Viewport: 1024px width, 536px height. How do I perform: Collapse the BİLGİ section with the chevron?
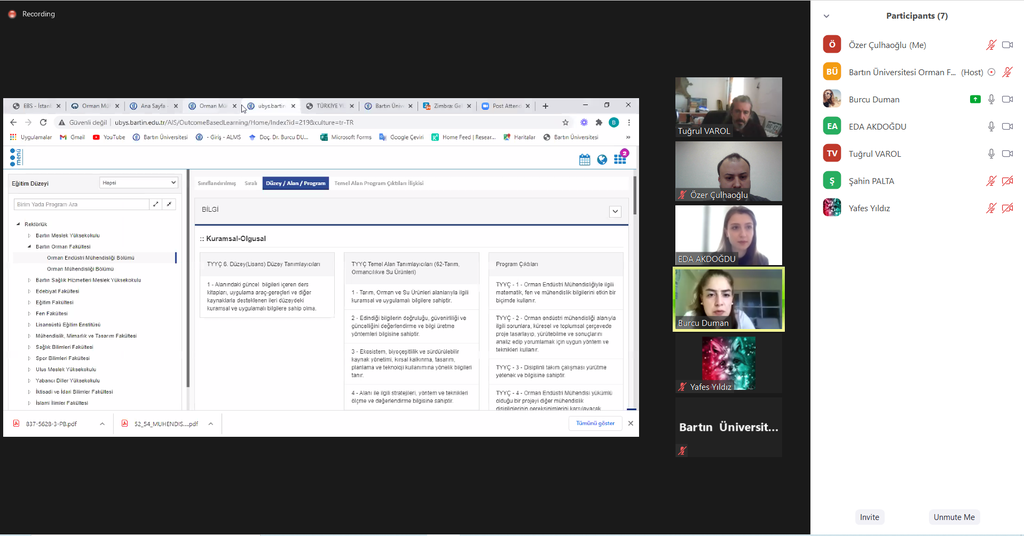tap(615, 211)
